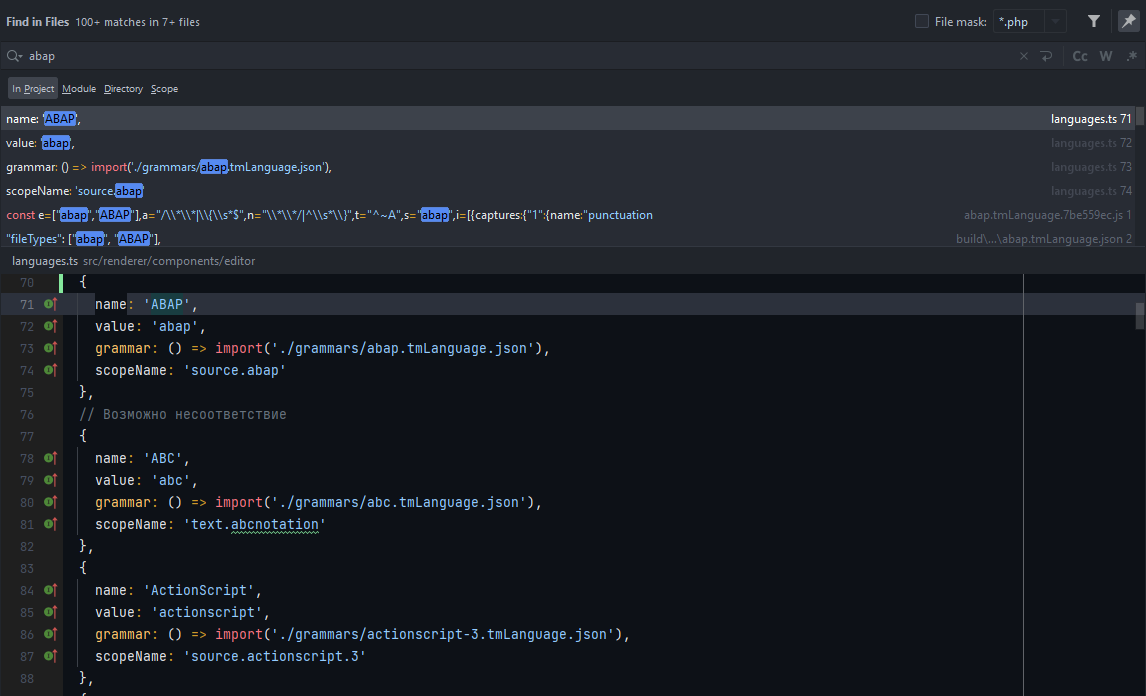1146x696 pixels.
Task: Switch to the Directory scope tab
Action: tap(124, 88)
